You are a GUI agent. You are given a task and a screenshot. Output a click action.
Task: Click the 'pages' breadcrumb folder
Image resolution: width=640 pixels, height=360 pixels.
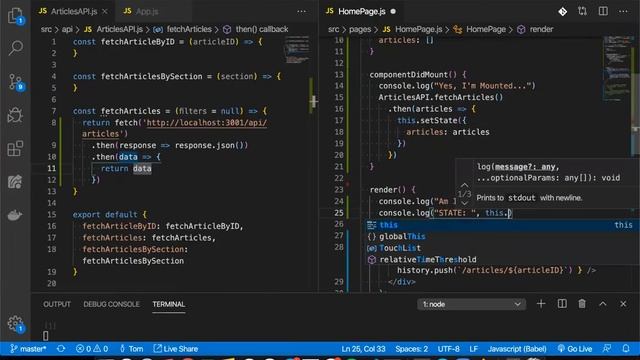pos(360,29)
